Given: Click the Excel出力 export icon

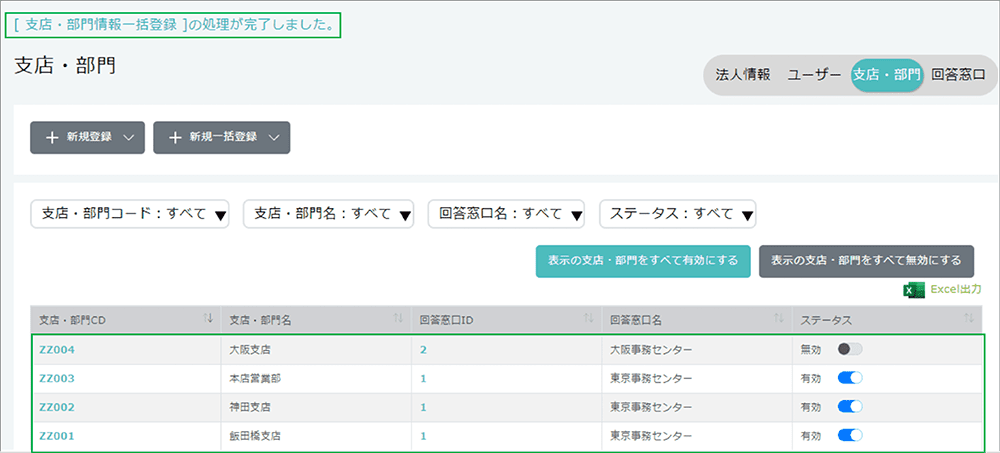Looking at the screenshot, I should (x=912, y=290).
